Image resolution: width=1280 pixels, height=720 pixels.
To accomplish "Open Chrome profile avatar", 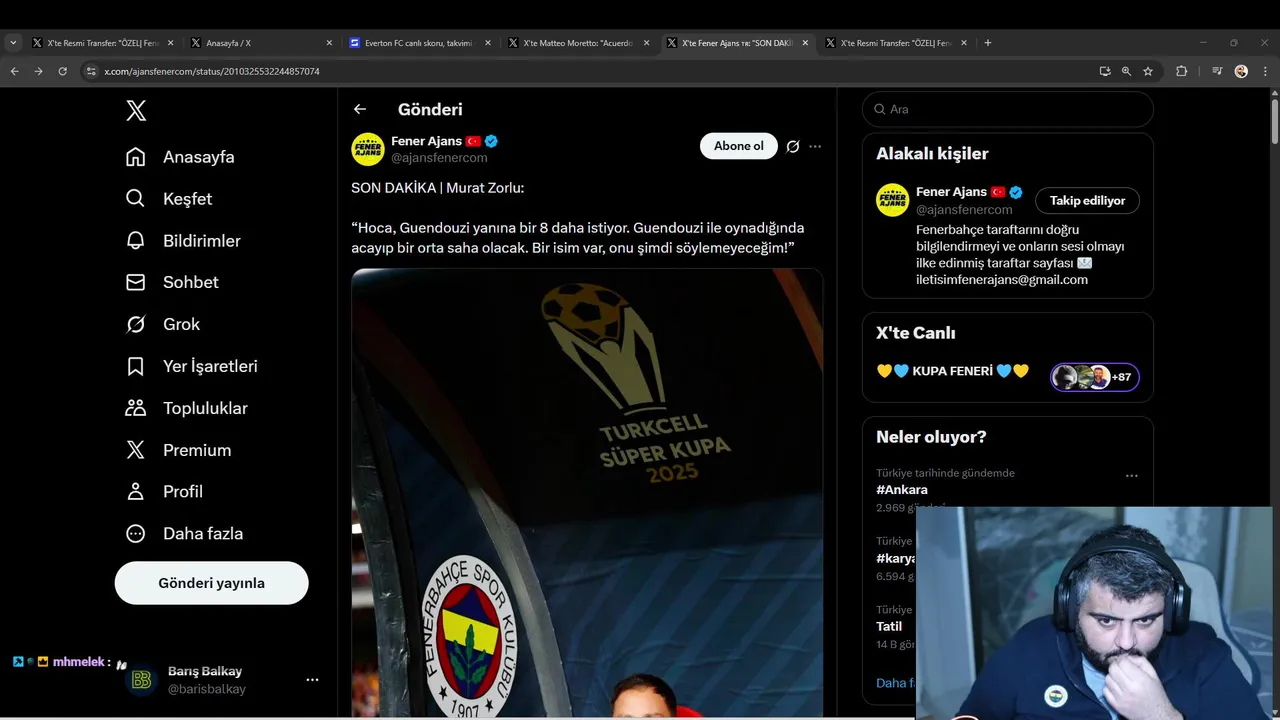I will tap(1241, 71).
